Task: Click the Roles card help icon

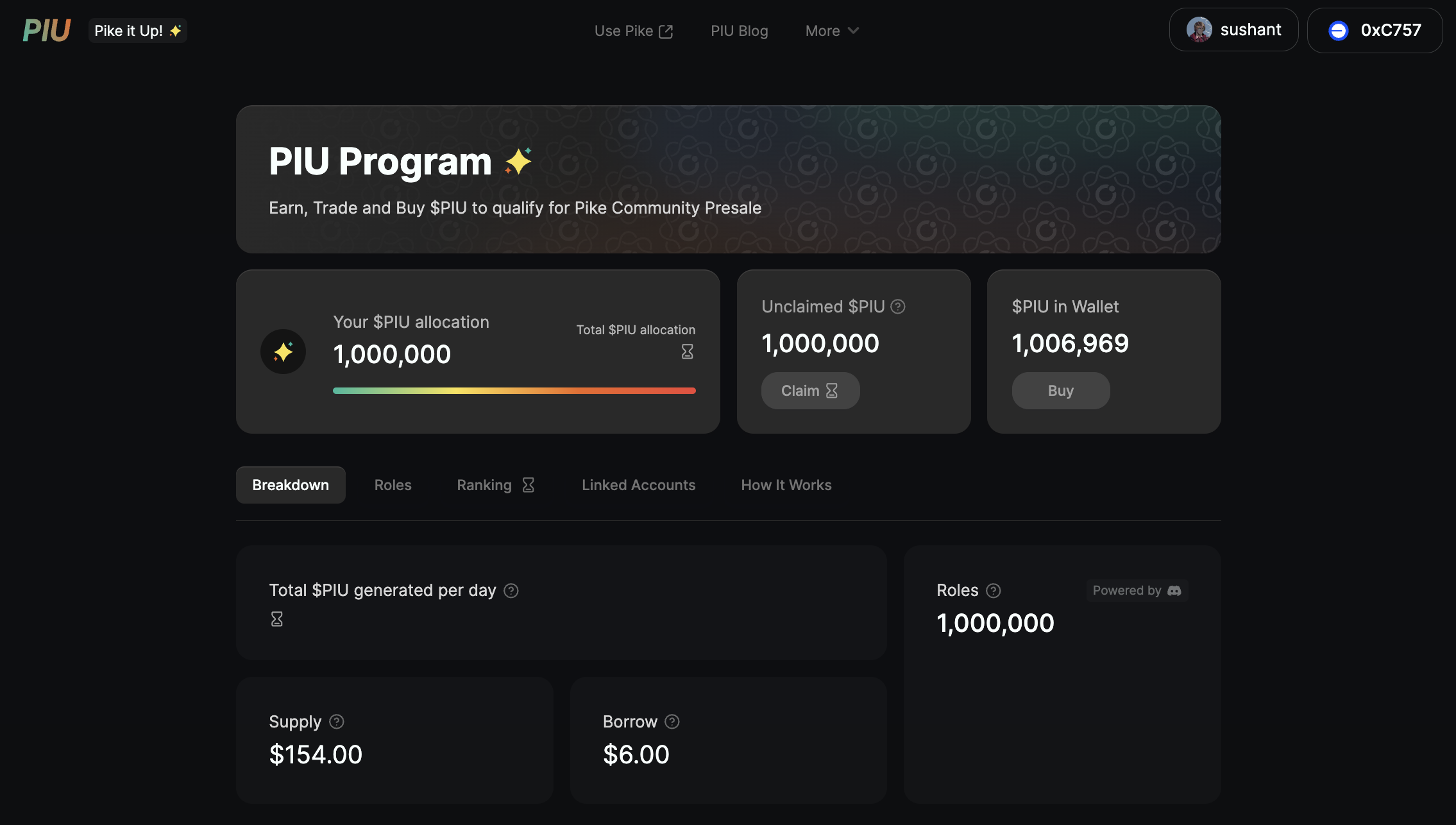Action: click(x=994, y=591)
